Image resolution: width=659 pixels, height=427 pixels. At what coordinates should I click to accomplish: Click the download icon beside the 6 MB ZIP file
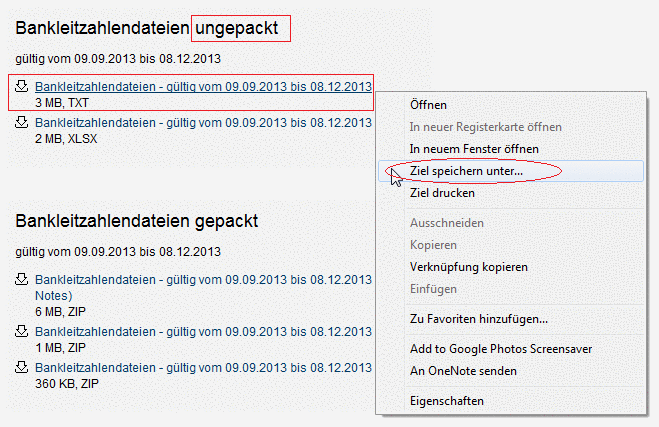click(21, 279)
